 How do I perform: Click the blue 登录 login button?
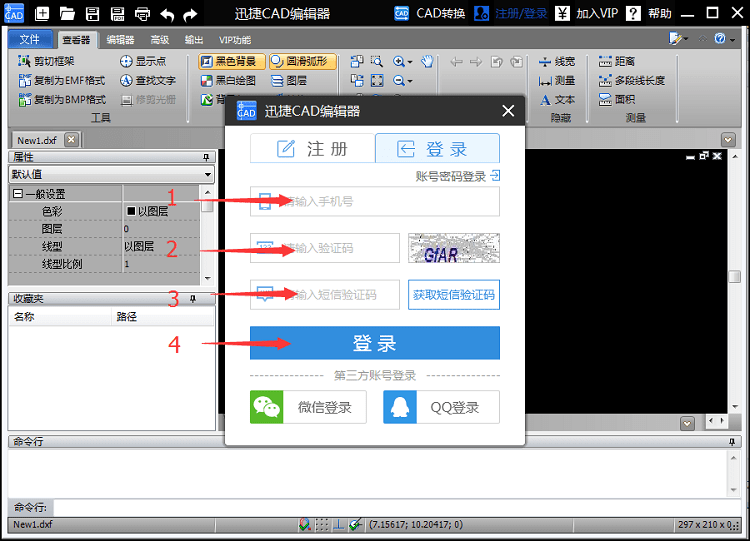[x=375, y=343]
